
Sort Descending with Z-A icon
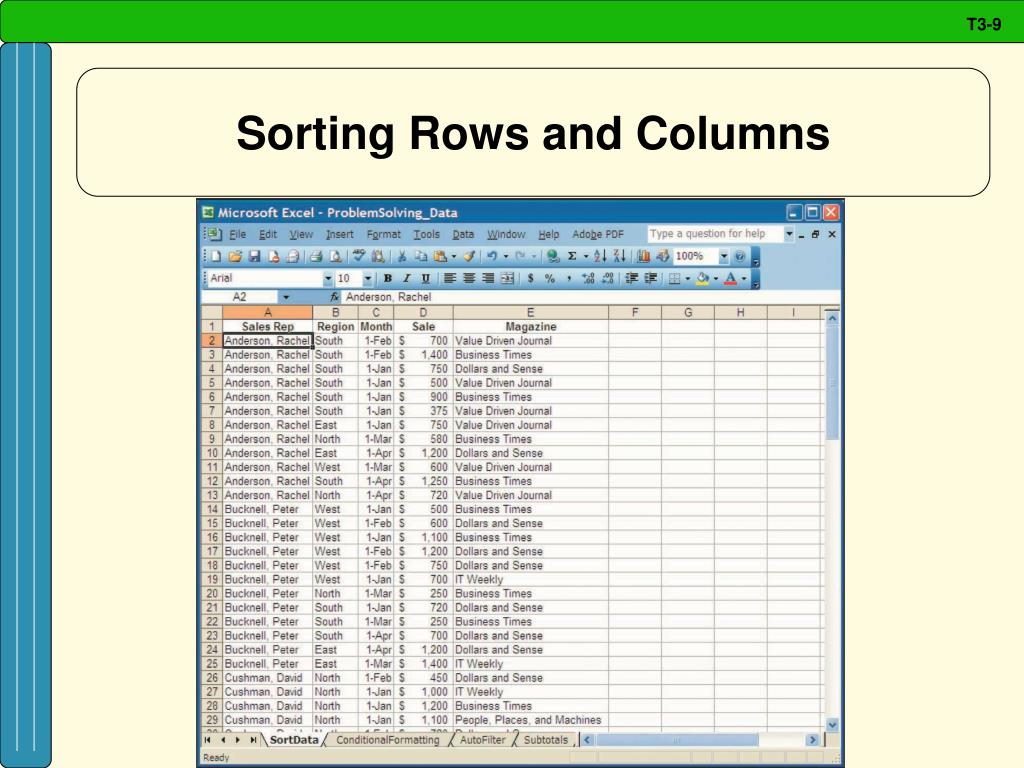[620, 257]
